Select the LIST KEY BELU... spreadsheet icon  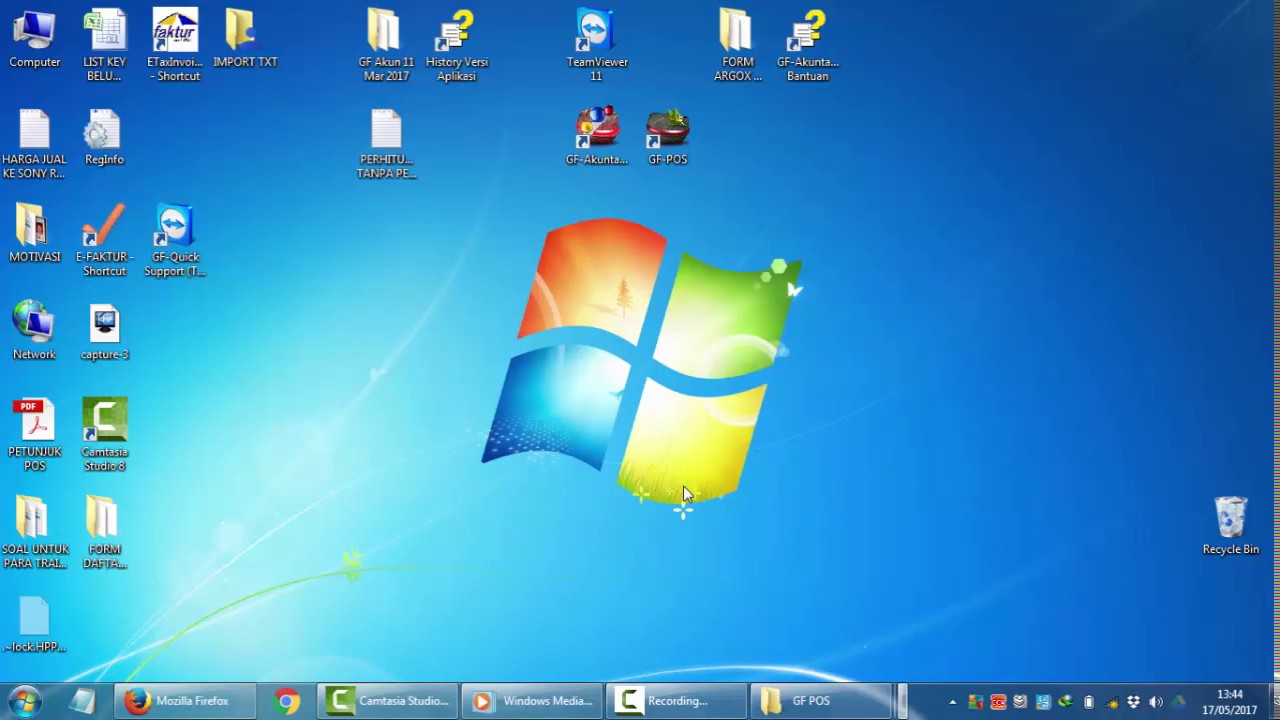[105, 46]
